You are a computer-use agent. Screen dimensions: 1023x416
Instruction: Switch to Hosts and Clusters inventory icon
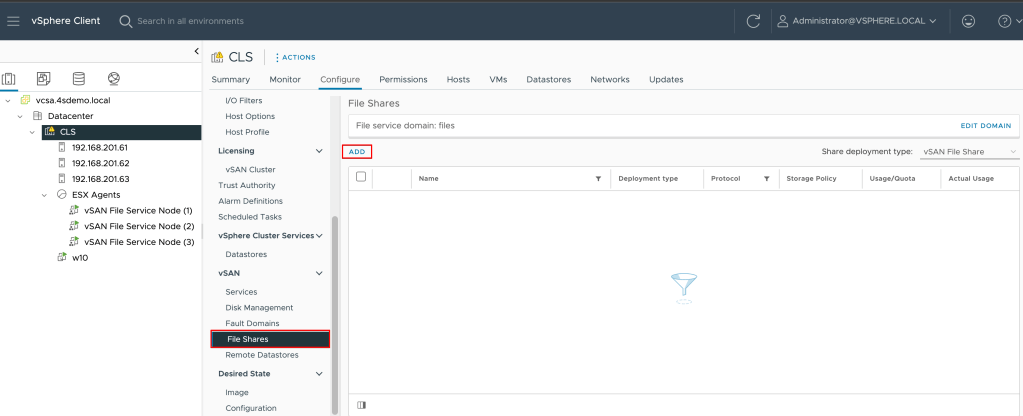point(10,80)
